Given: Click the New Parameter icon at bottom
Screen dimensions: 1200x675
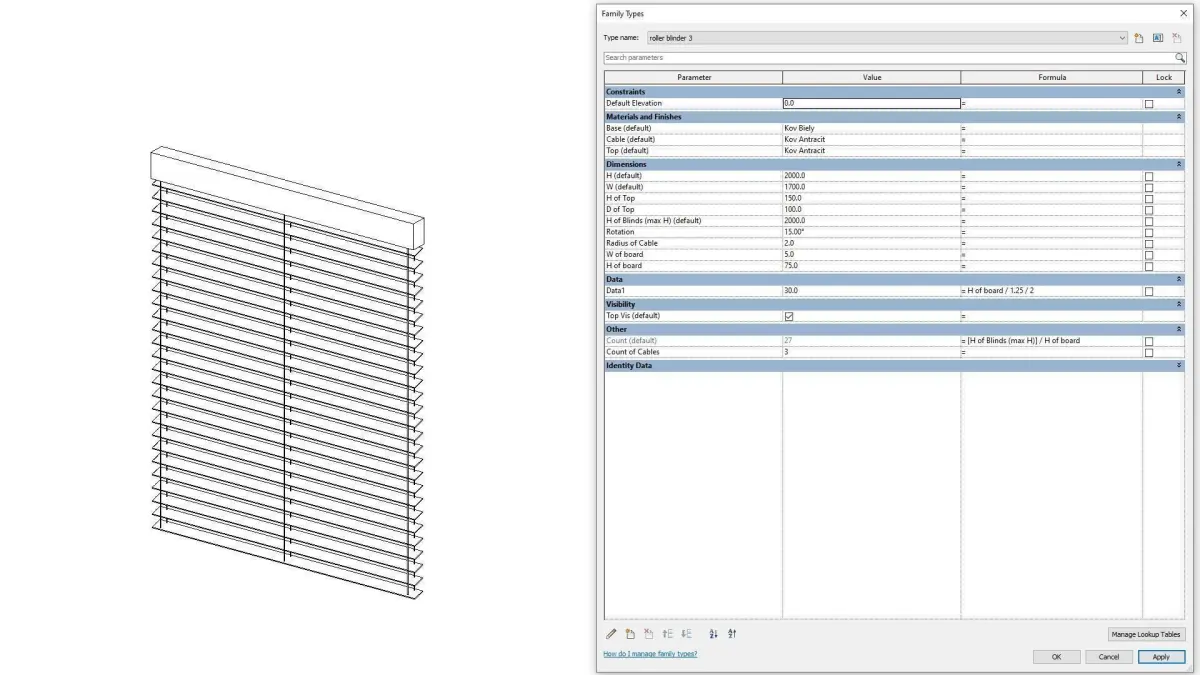Looking at the screenshot, I should [630, 634].
